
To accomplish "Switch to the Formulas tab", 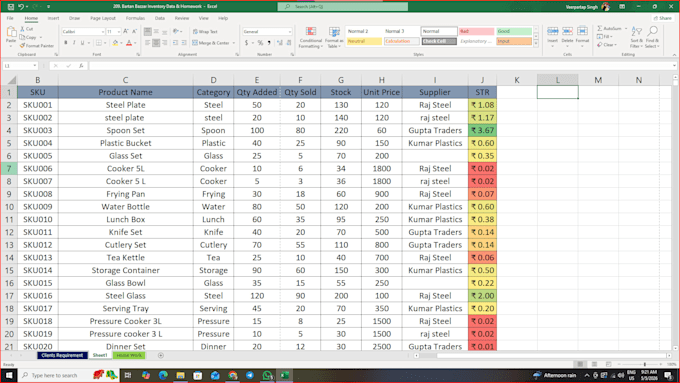I will point(135,18).
